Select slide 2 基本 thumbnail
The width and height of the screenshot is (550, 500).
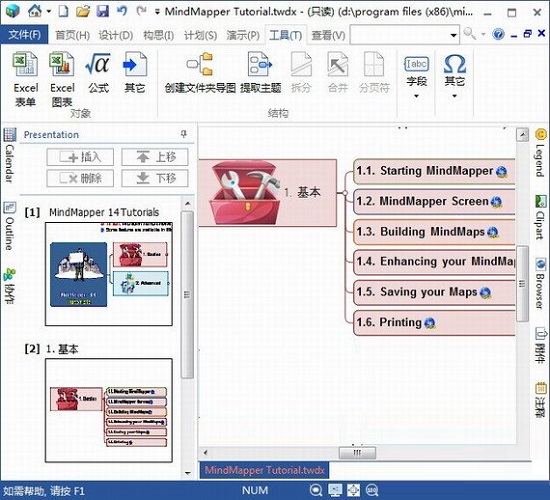pyautogui.click(x=109, y=410)
